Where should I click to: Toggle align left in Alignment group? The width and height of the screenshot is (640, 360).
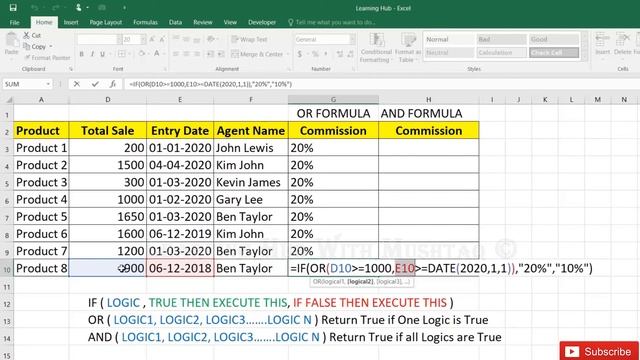coord(176,54)
